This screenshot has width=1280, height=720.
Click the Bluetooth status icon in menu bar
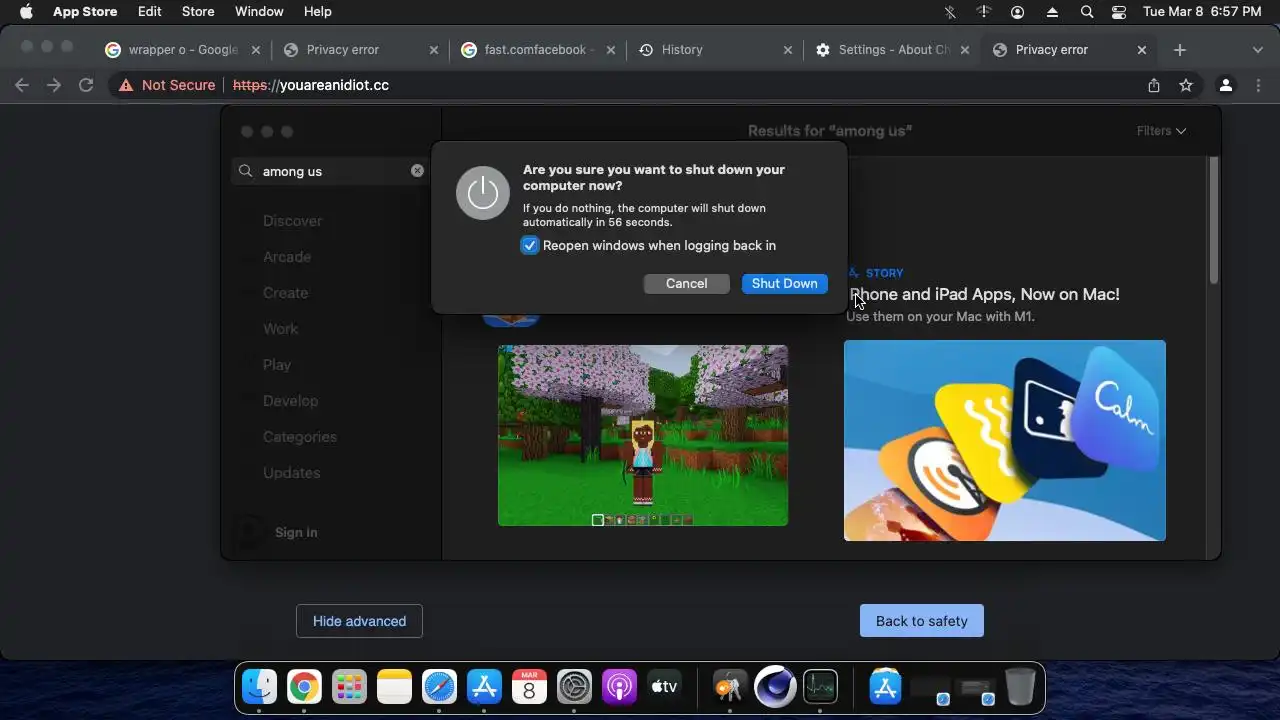pos(950,12)
